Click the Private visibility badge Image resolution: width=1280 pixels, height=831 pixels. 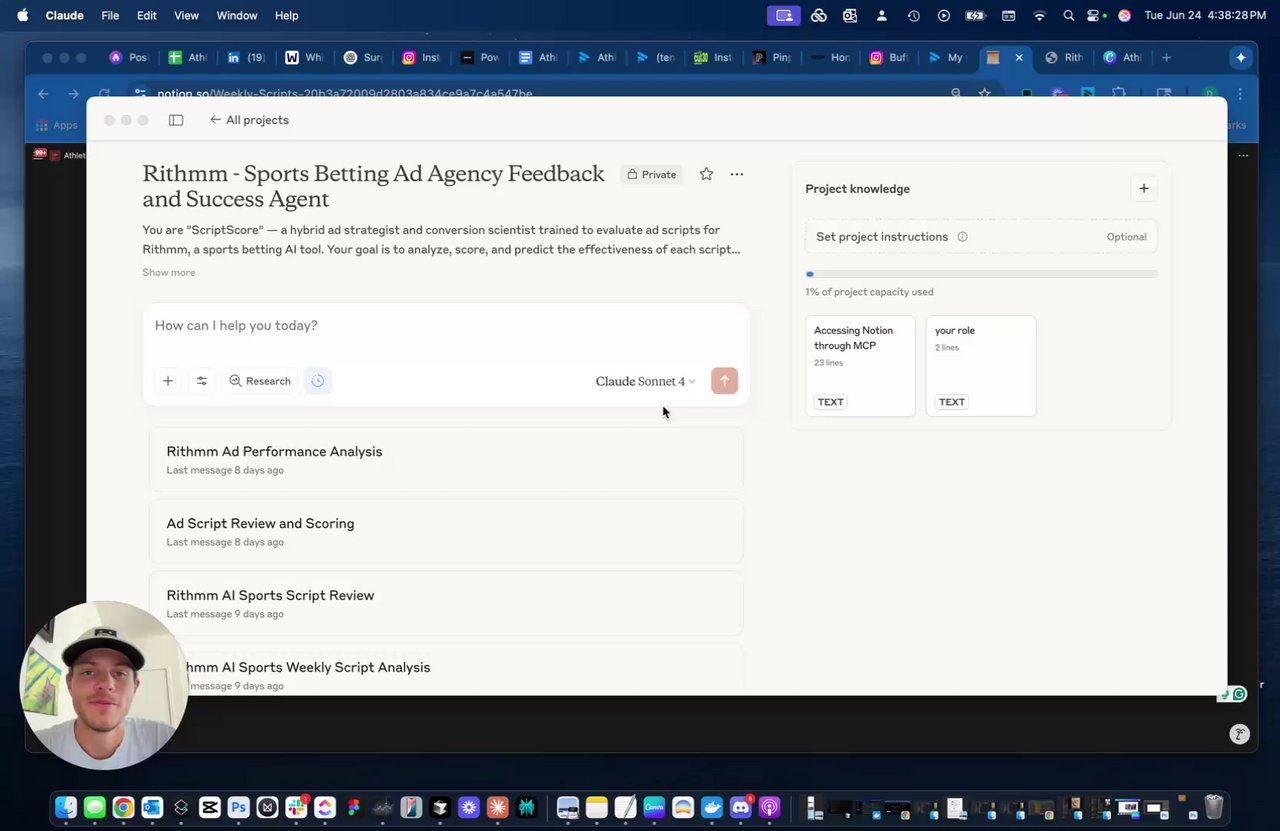coord(651,174)
